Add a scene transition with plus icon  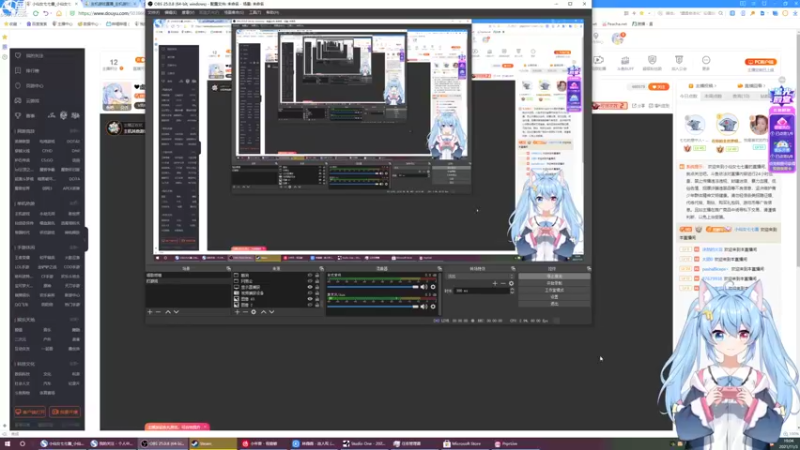coord(495,283)
